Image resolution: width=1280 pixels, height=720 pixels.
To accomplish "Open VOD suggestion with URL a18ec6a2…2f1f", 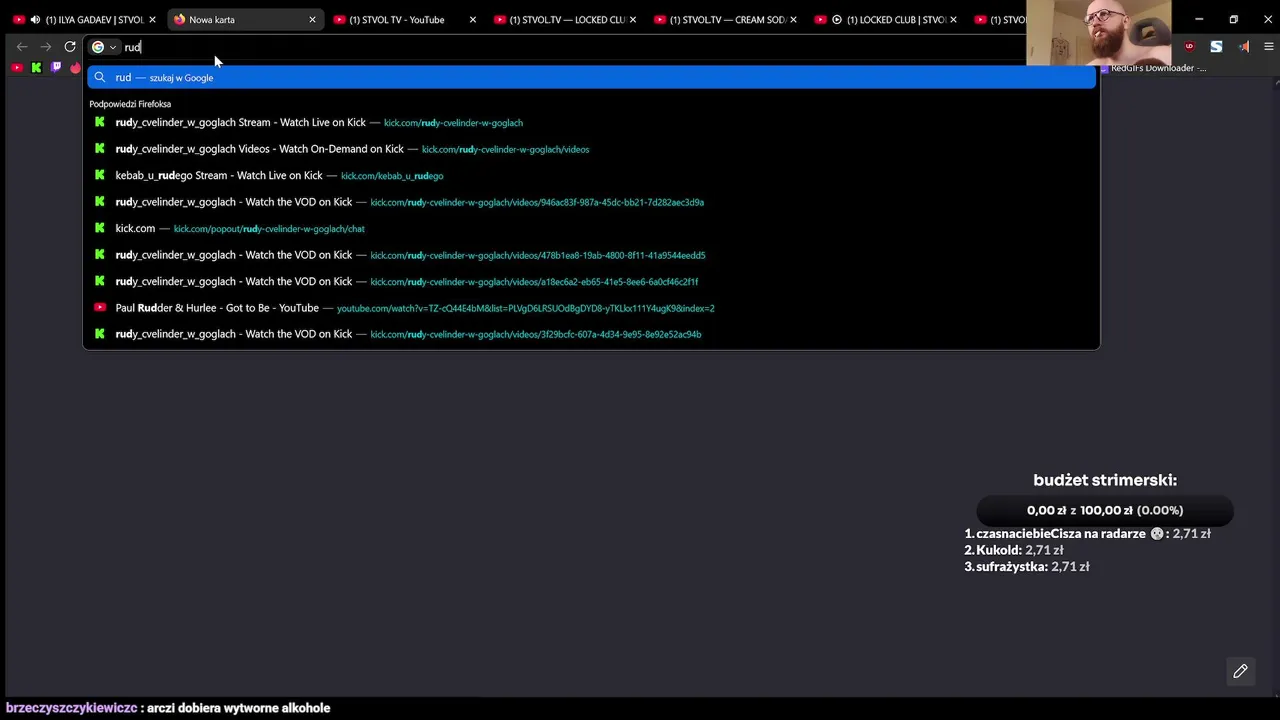I will point(591,282).
